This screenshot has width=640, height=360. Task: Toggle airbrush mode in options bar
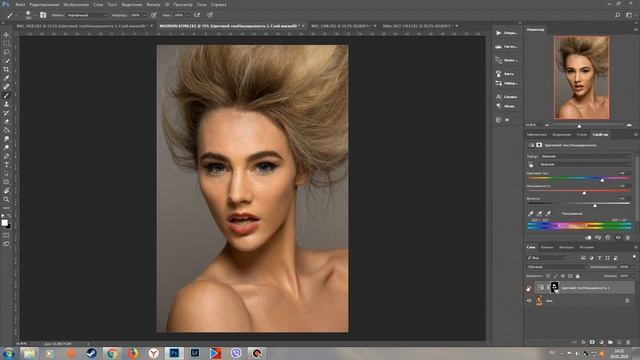(x=197, y=15)
